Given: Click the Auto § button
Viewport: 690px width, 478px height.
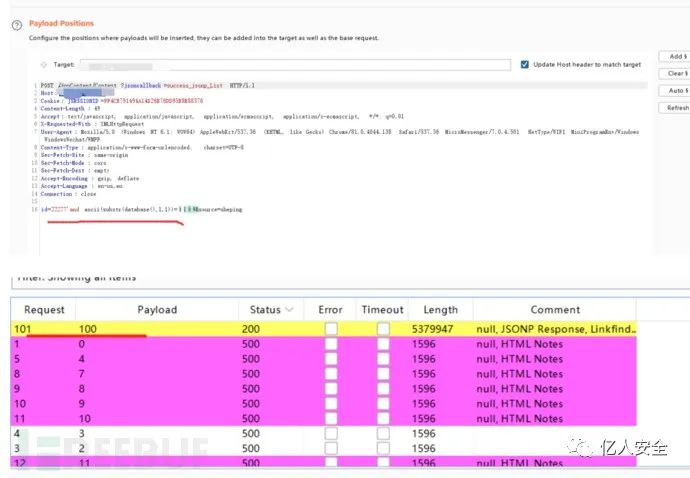Looking at the screenshot, I should 676,91.
